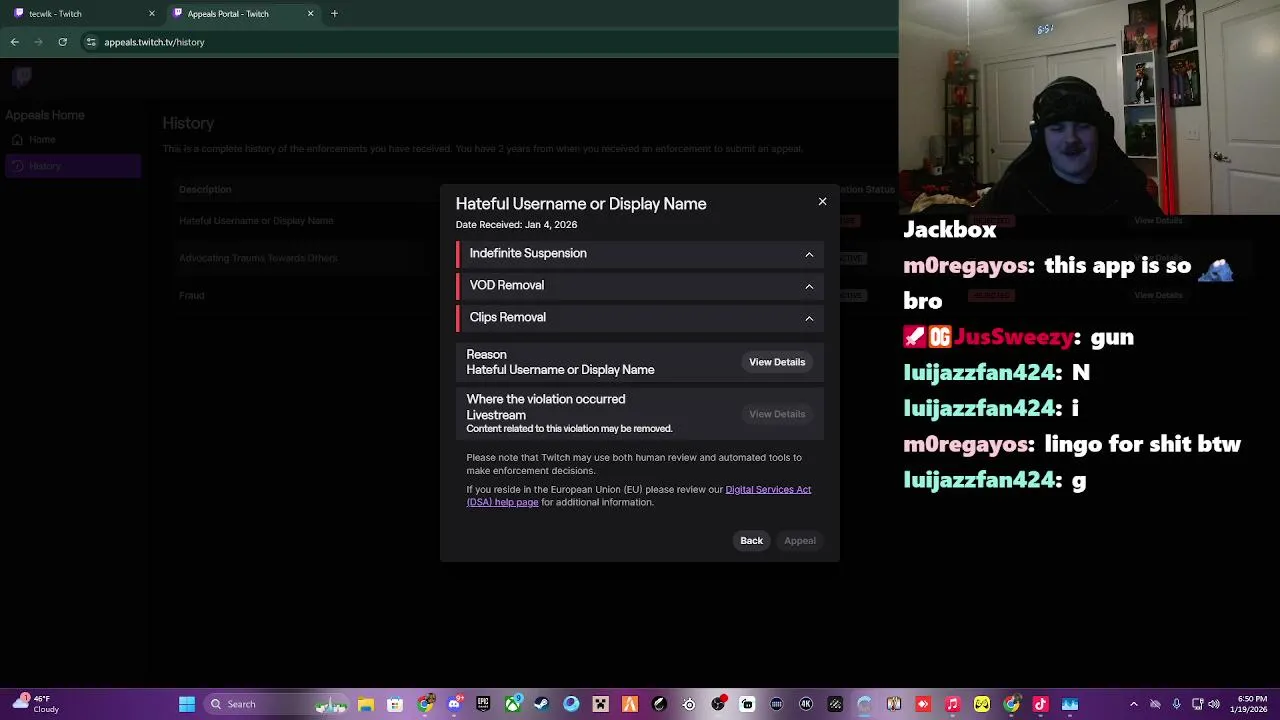Viewport: 1280px width, 720px height.
Task: Collapse the Indefinite Suspension section chevron
Action: click(x=809, y=254)
